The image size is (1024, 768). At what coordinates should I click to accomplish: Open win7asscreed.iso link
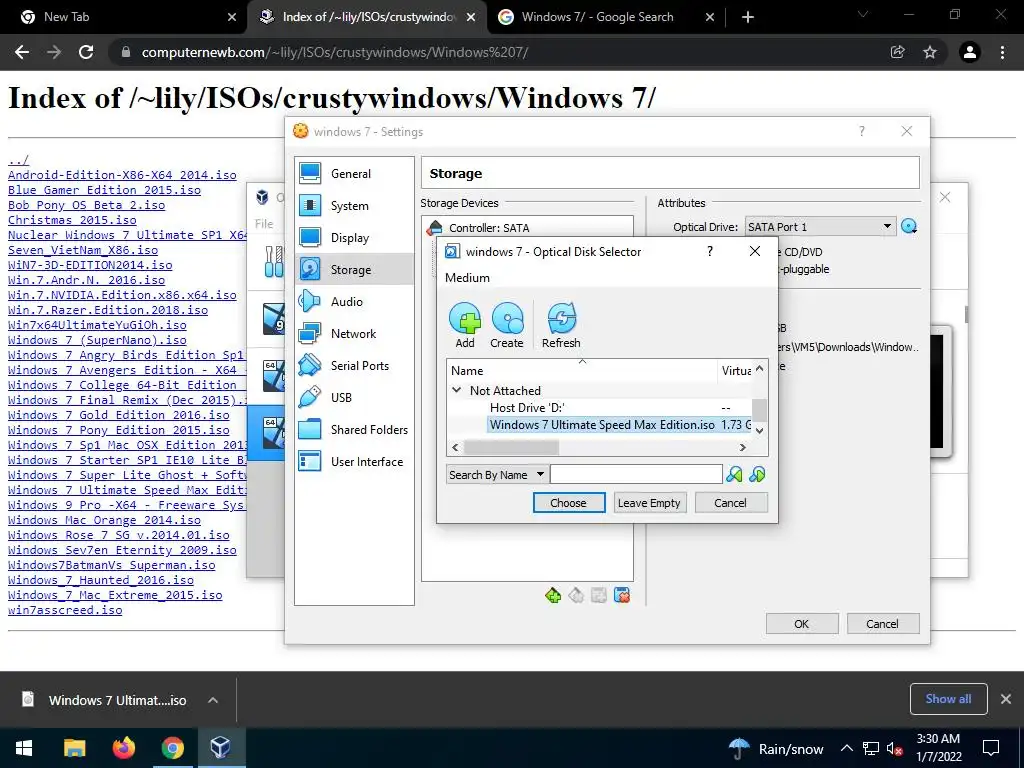pyautogui.click(x=65, y=610)
